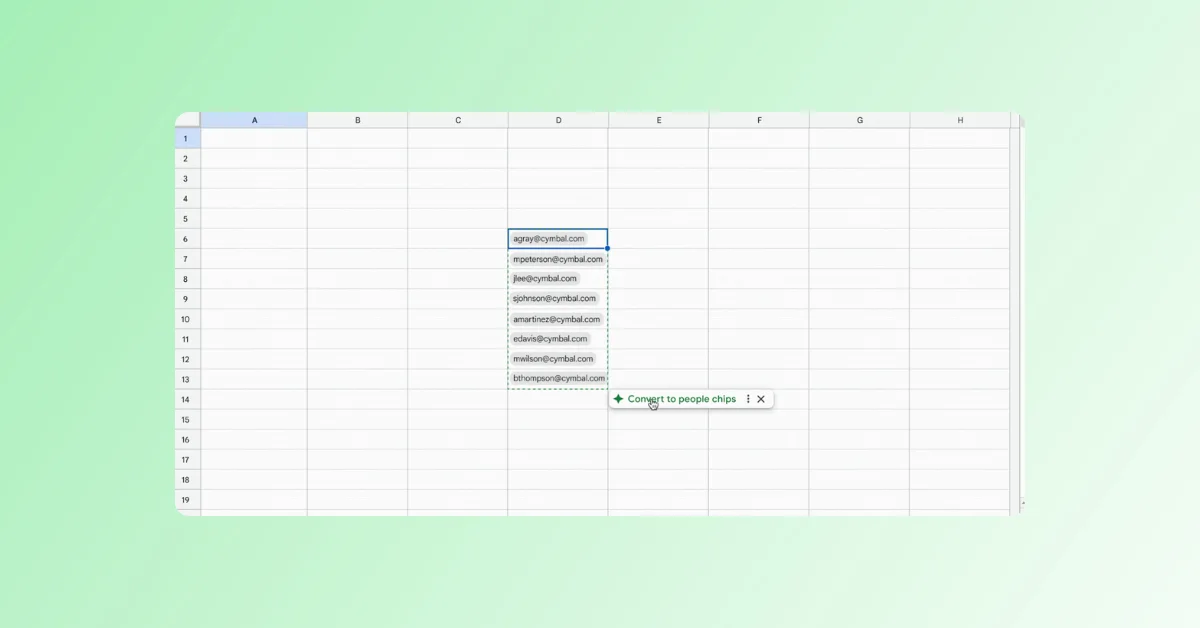Select column A header

[x=254, y=120]
